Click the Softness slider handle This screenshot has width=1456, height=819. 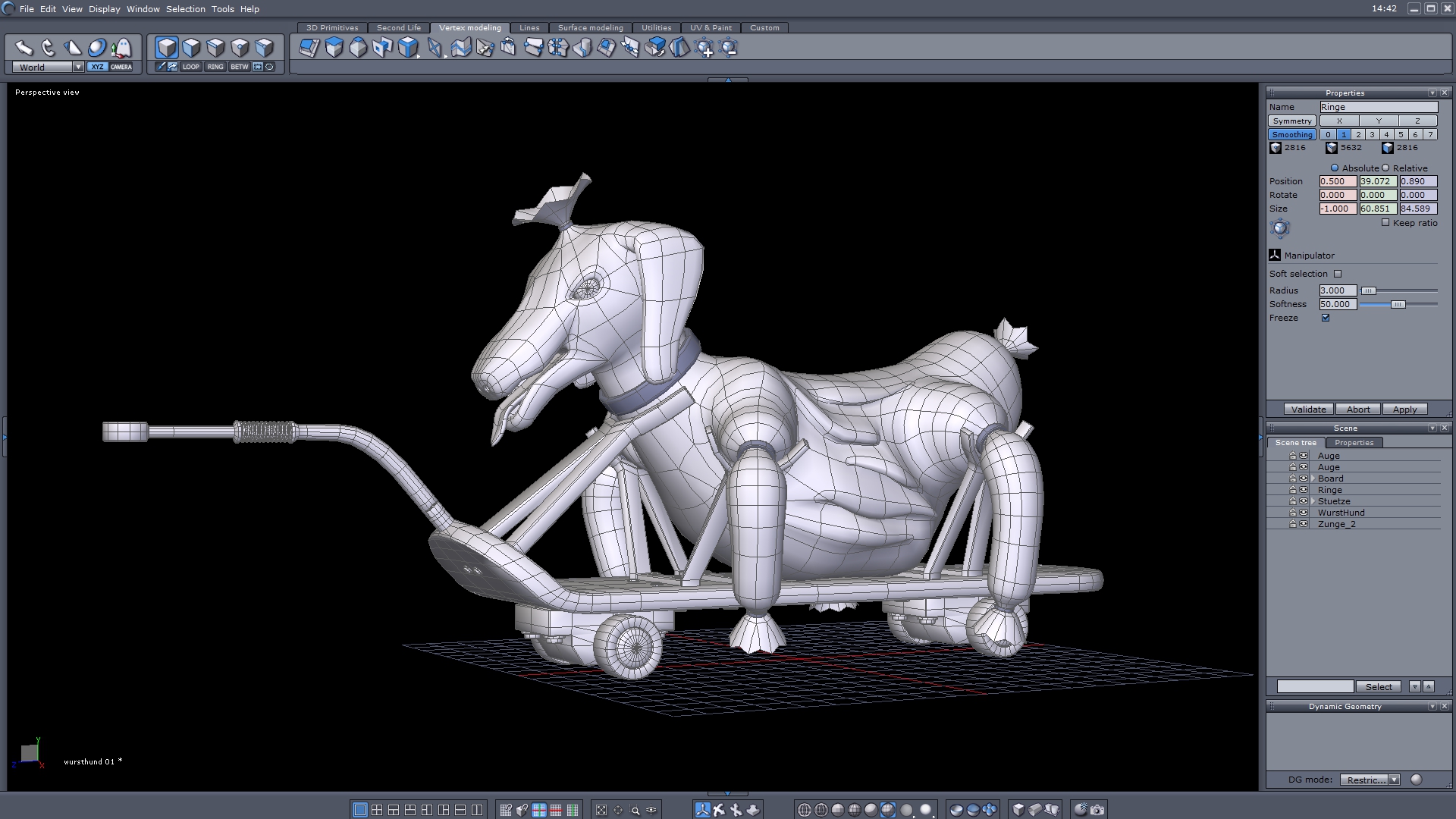coord(1398,304)
